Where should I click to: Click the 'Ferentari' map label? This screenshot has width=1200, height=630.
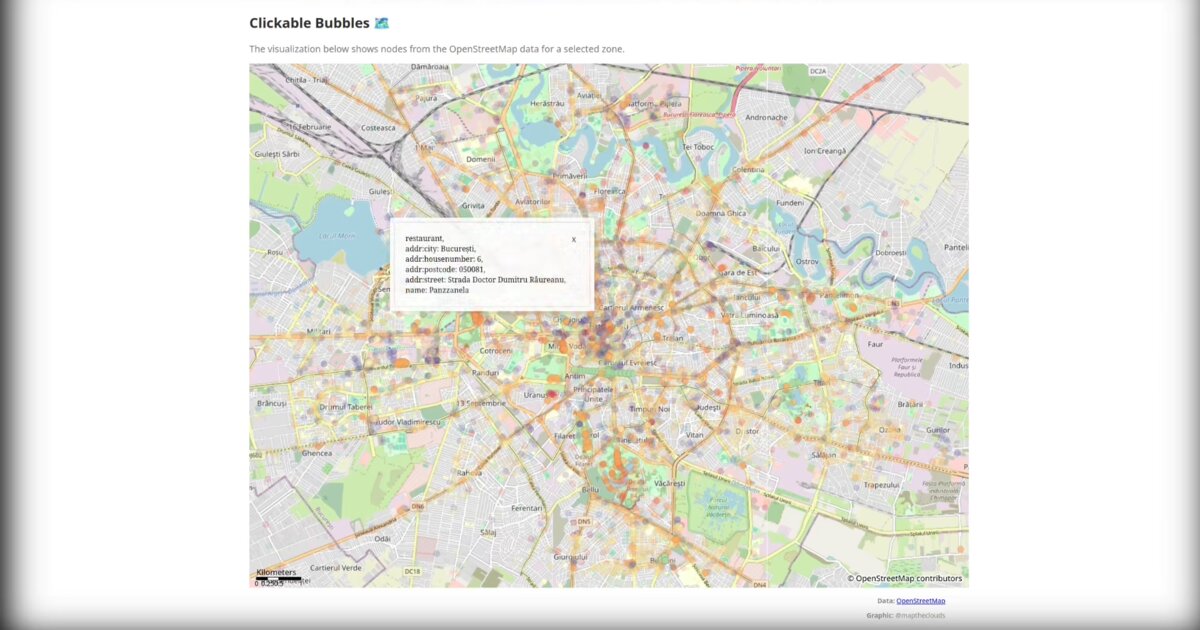(526, 508)
